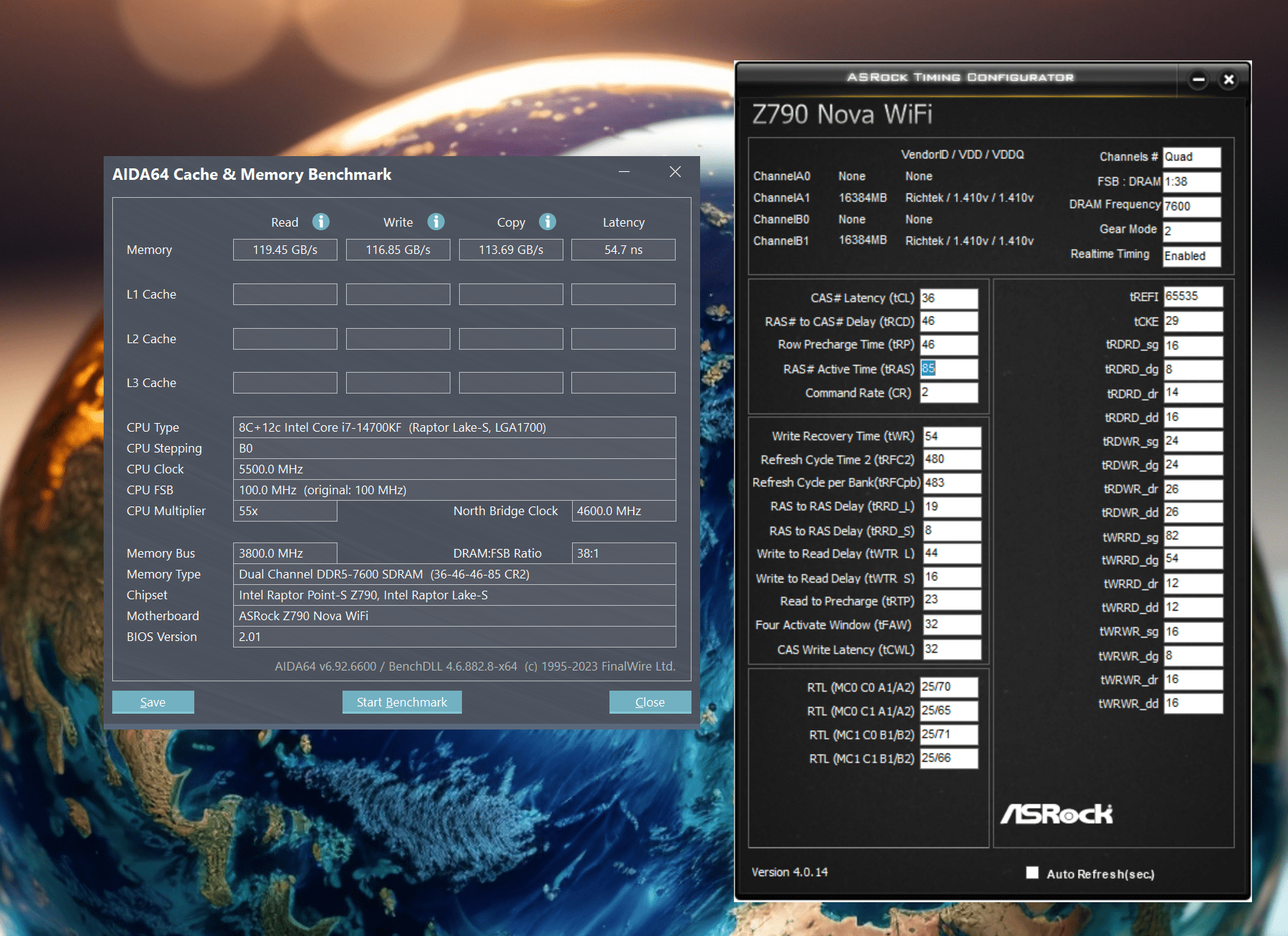1288x936 pixels.
Task: Click the Memory Type value field
Action: [454, 574]
